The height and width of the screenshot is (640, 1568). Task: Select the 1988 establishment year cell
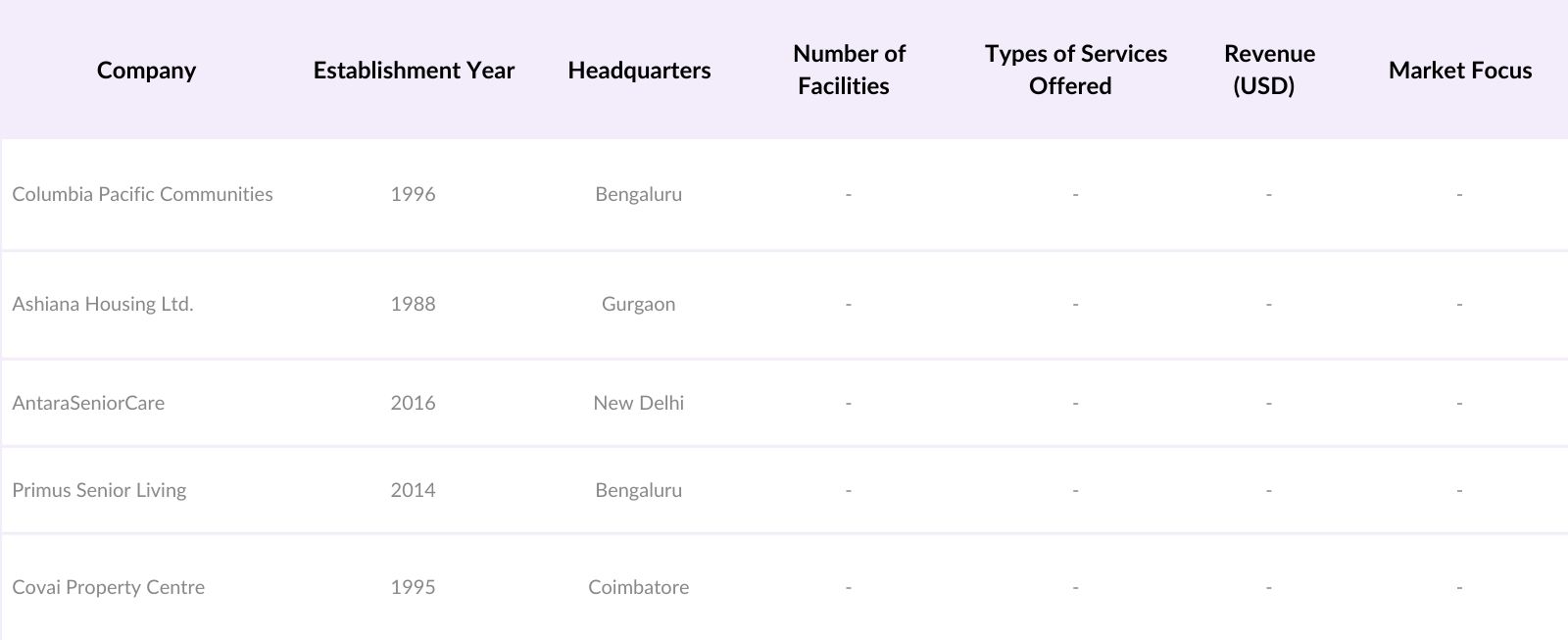413,304
